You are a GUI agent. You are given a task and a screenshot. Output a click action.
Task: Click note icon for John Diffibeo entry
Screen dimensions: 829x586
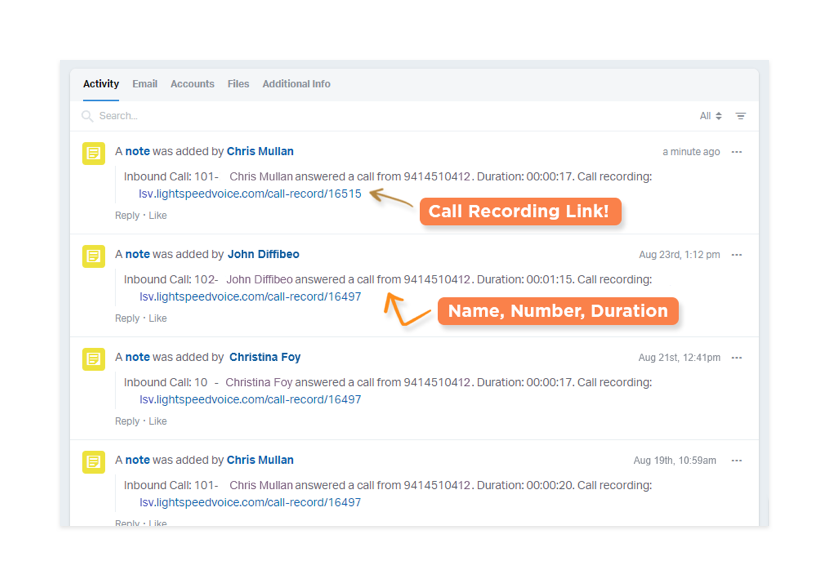coord(94,256)
